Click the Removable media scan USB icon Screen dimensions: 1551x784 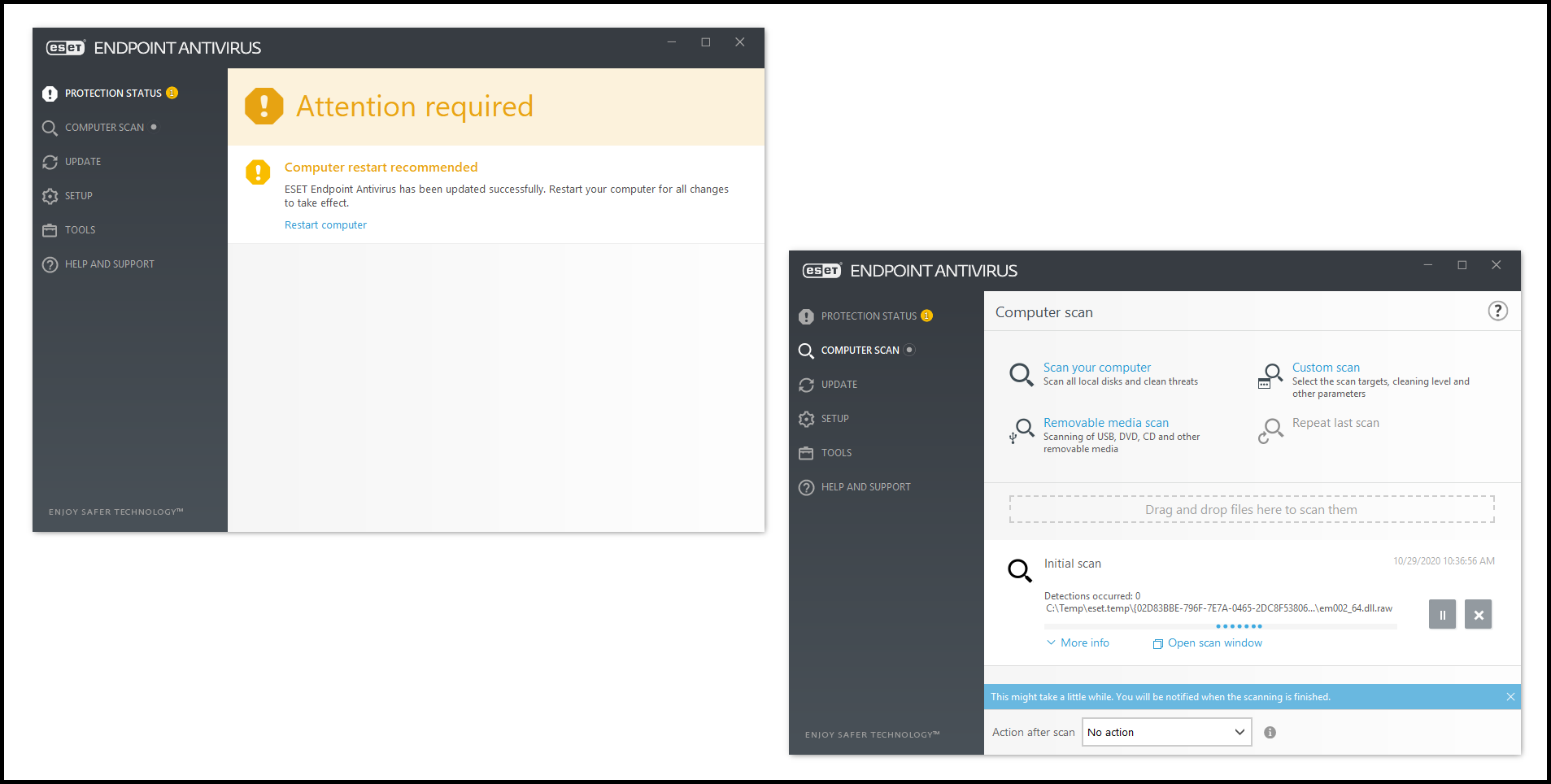point(1022,430)
